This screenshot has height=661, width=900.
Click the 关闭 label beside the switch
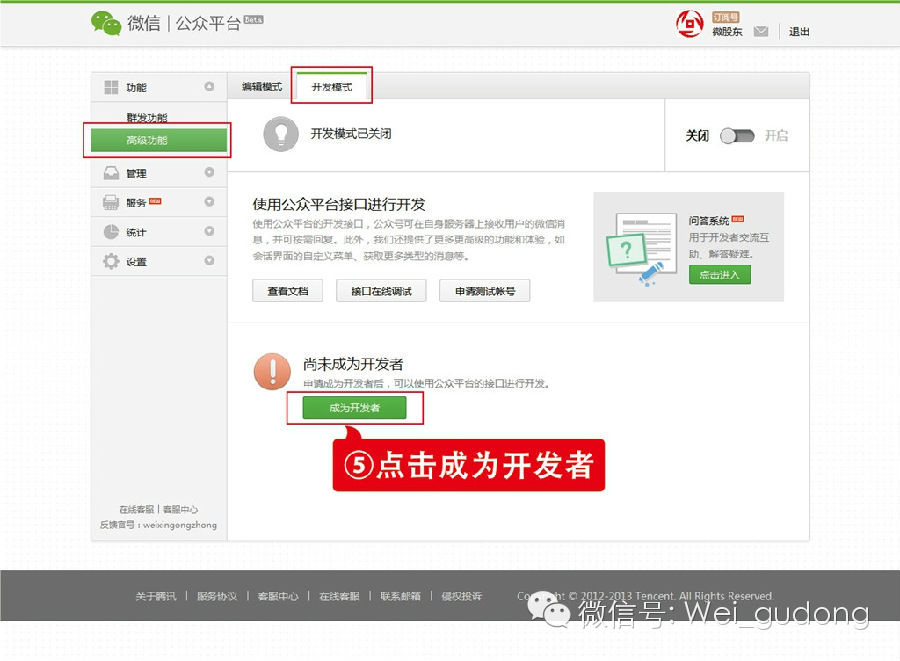tap(697, 136)
